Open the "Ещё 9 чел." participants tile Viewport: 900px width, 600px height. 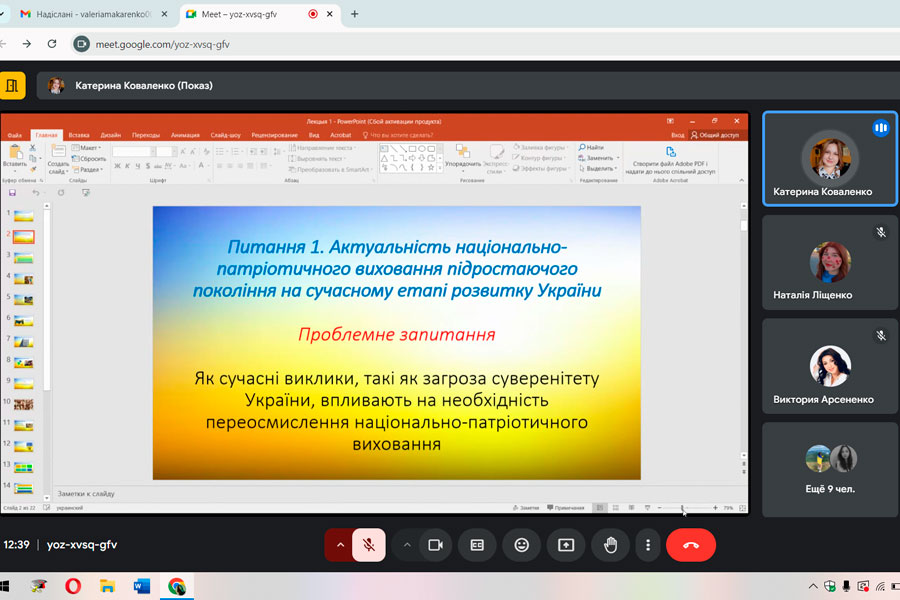click(829, 470)
